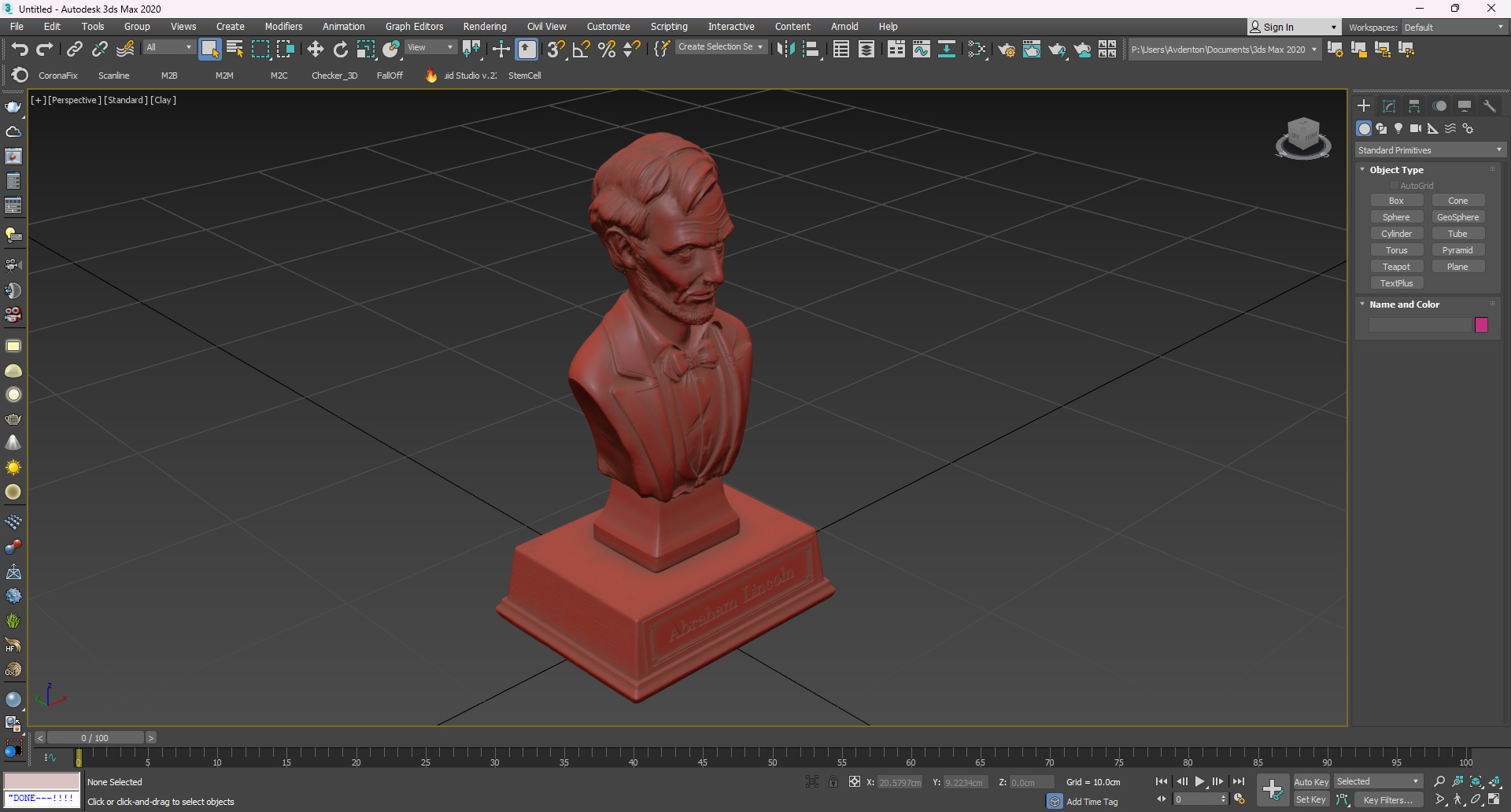
Task: Open Select by Name dialog icon
Action: tap(235, 50)
